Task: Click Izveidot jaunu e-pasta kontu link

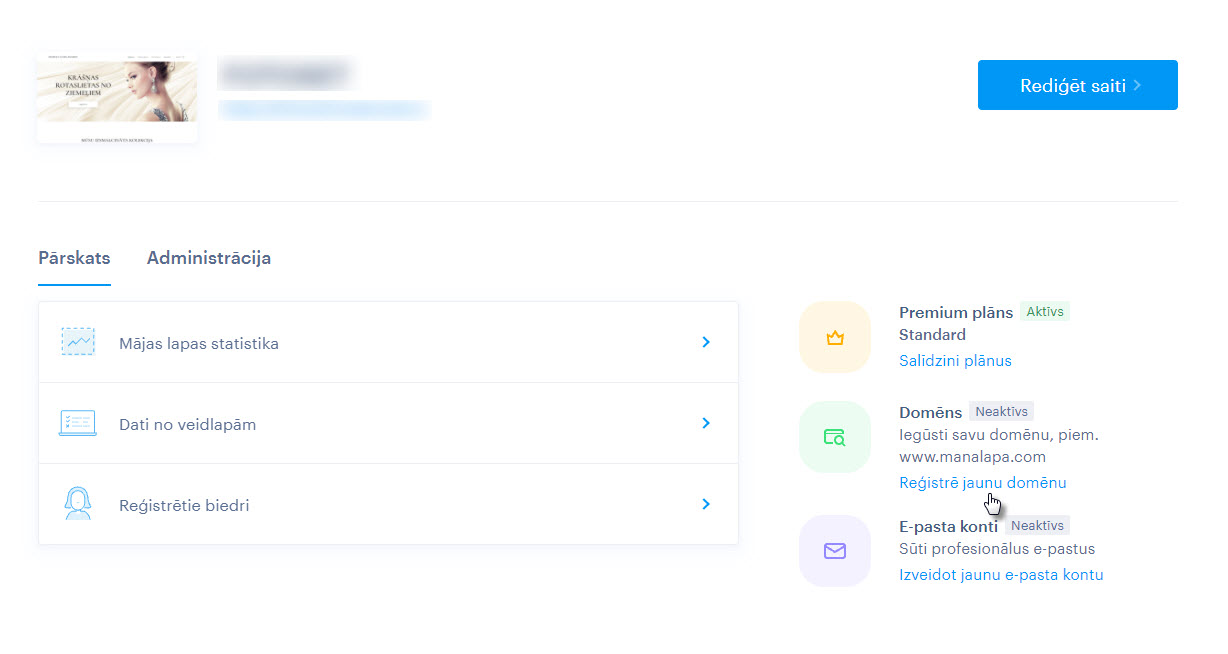Action: tap(1001, 574)
